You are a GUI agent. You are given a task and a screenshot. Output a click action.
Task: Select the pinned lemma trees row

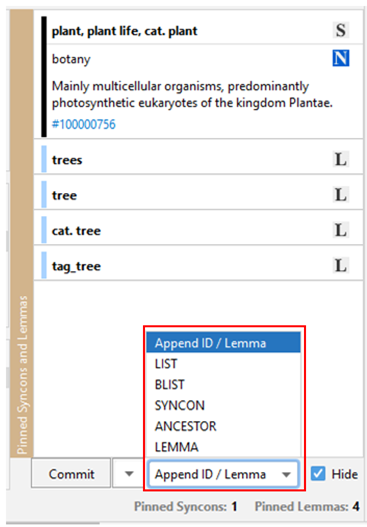[x=198, y=159]
